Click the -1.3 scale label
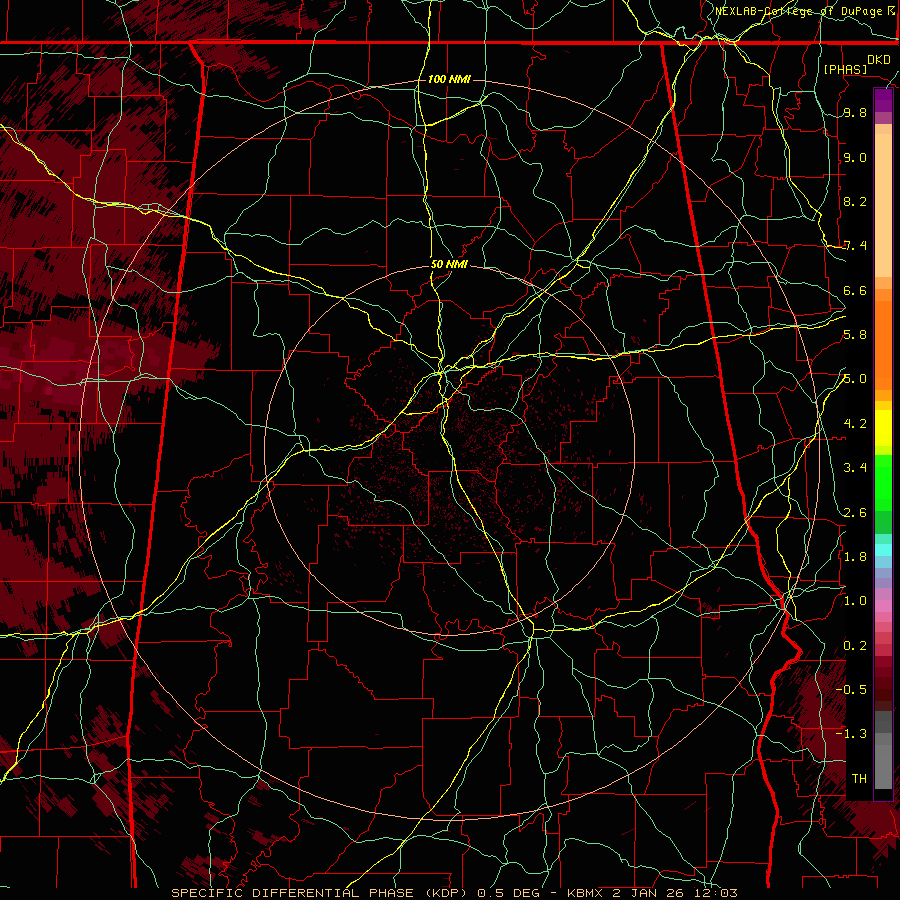Screen dimensions: 900x900 [851, 734]
